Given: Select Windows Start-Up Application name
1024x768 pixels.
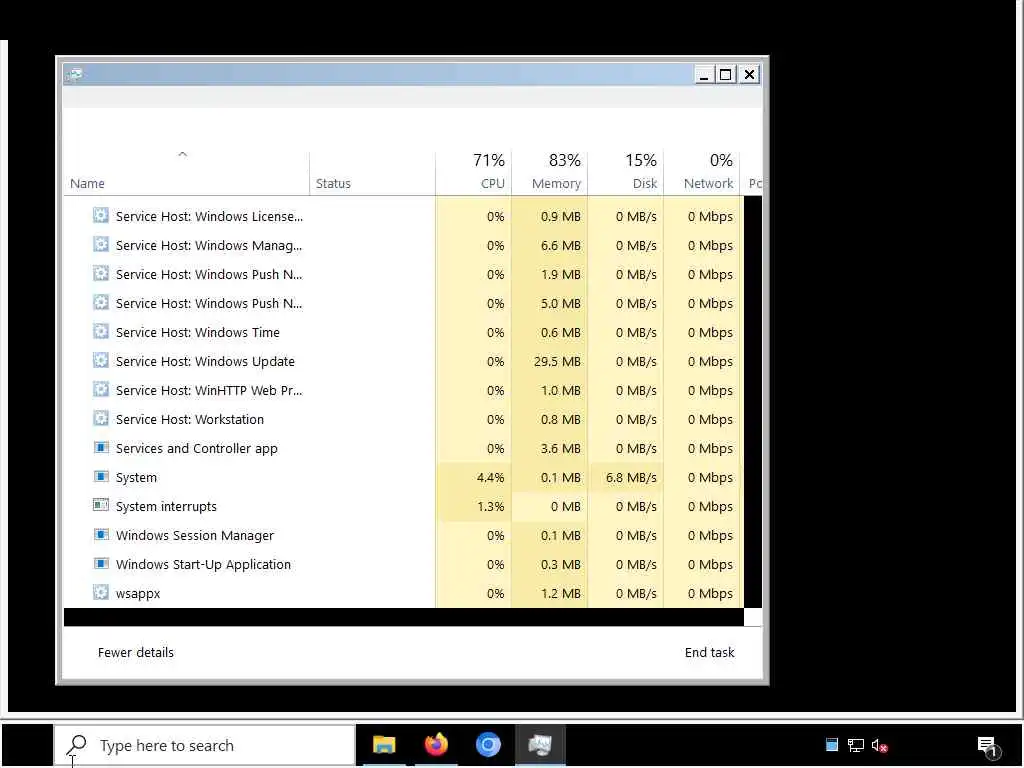Looking at the screenshot, I should [203, 564].
